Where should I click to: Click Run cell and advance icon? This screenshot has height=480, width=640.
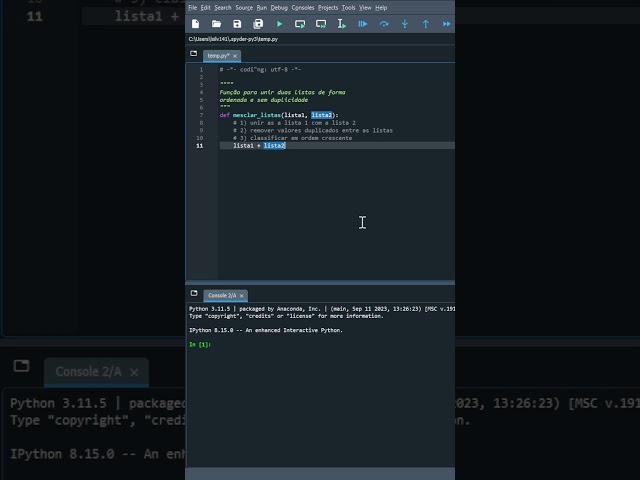pos(321,24)
